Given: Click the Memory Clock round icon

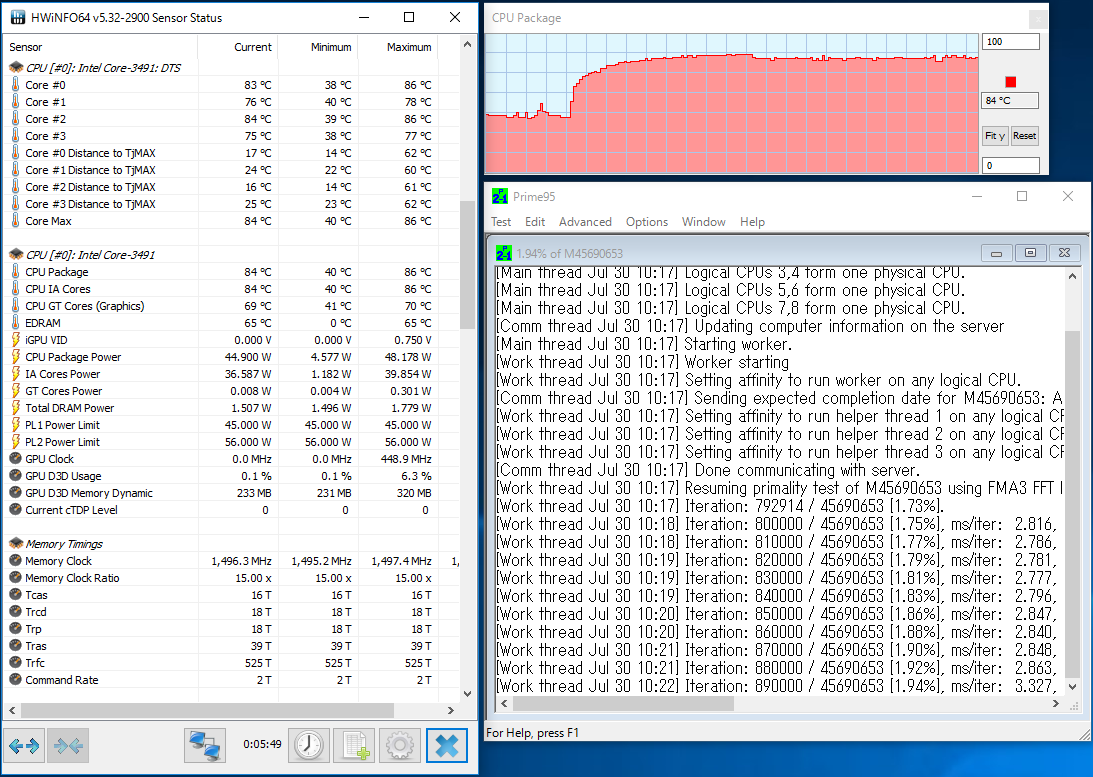Looking at the screenshot, I should pyautogui.click(x=15, y=560).
